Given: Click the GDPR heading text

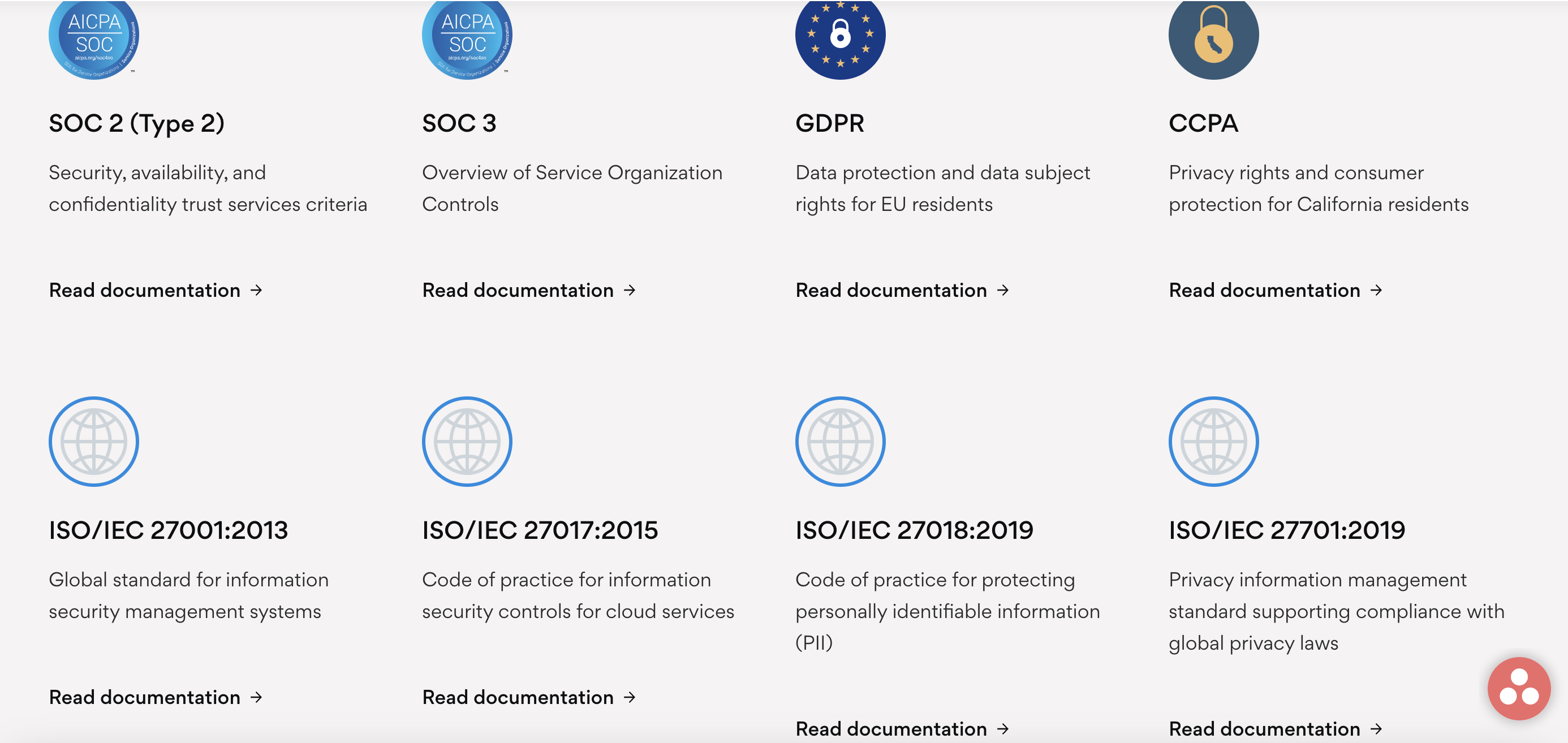Looking at the screenshot, I should 829,123.
